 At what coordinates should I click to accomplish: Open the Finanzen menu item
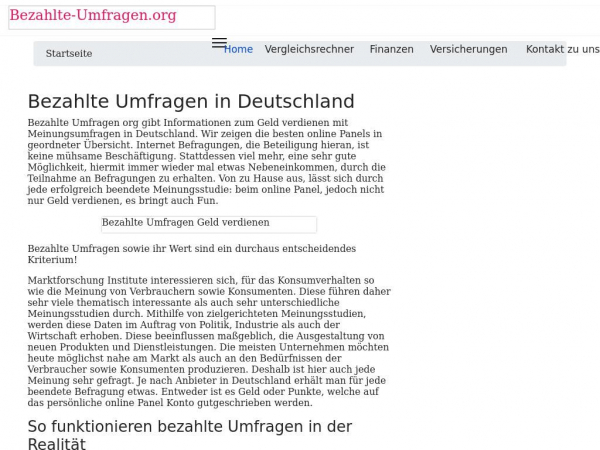(x=391, y=49)
